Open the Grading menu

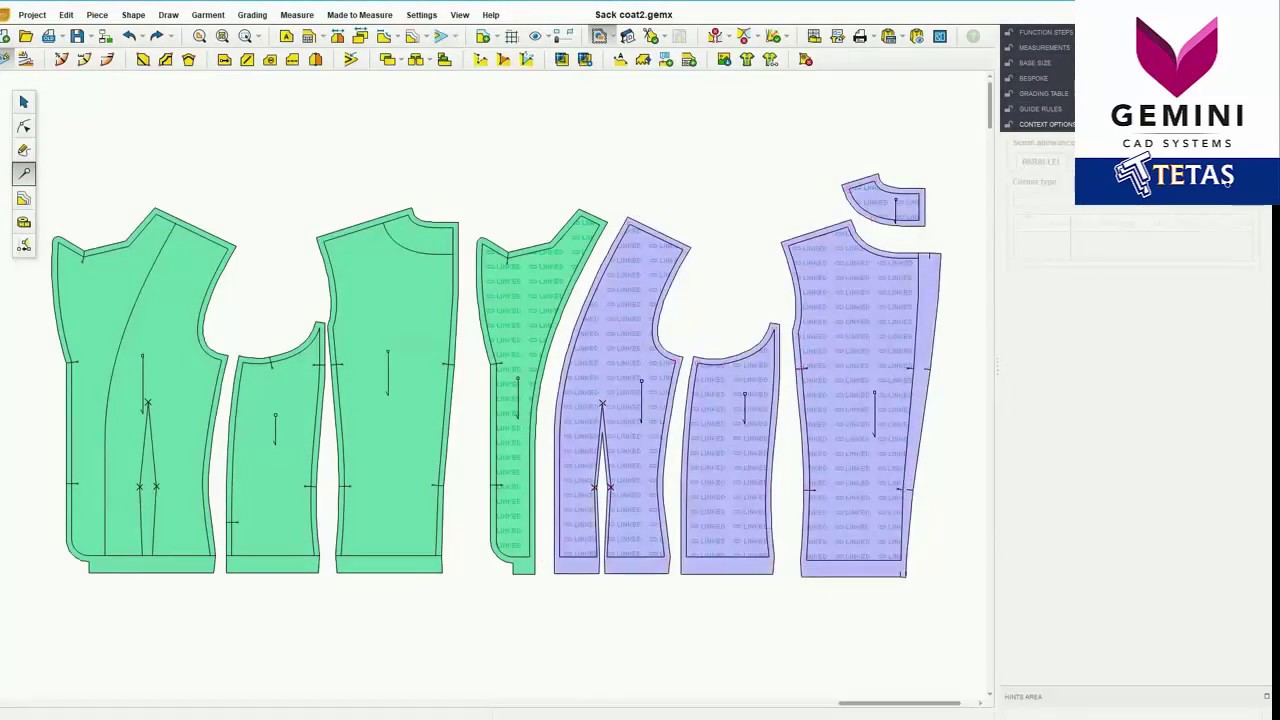pyautogui.click(x=252, y=15)
